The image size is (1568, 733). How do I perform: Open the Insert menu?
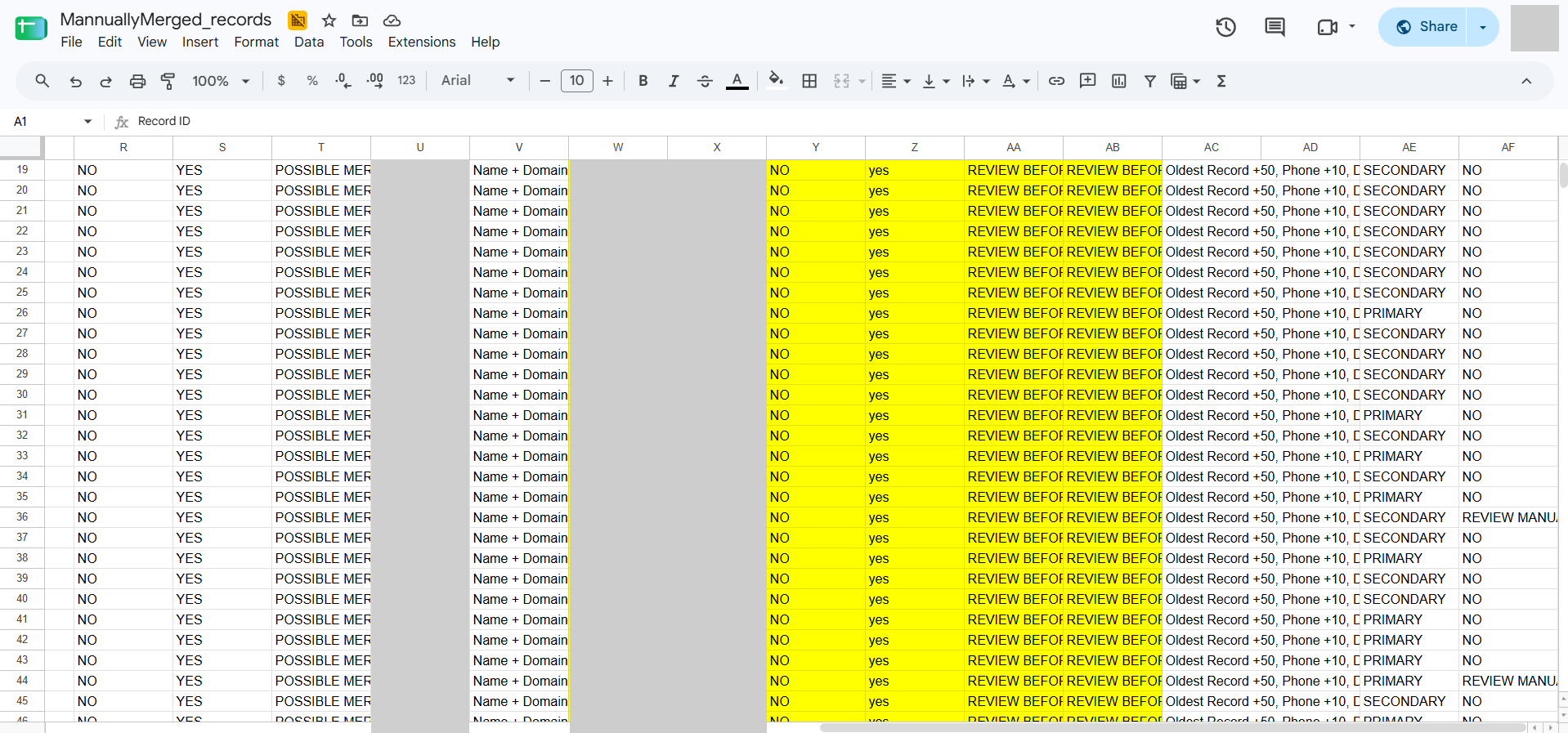tap(200, 42)
